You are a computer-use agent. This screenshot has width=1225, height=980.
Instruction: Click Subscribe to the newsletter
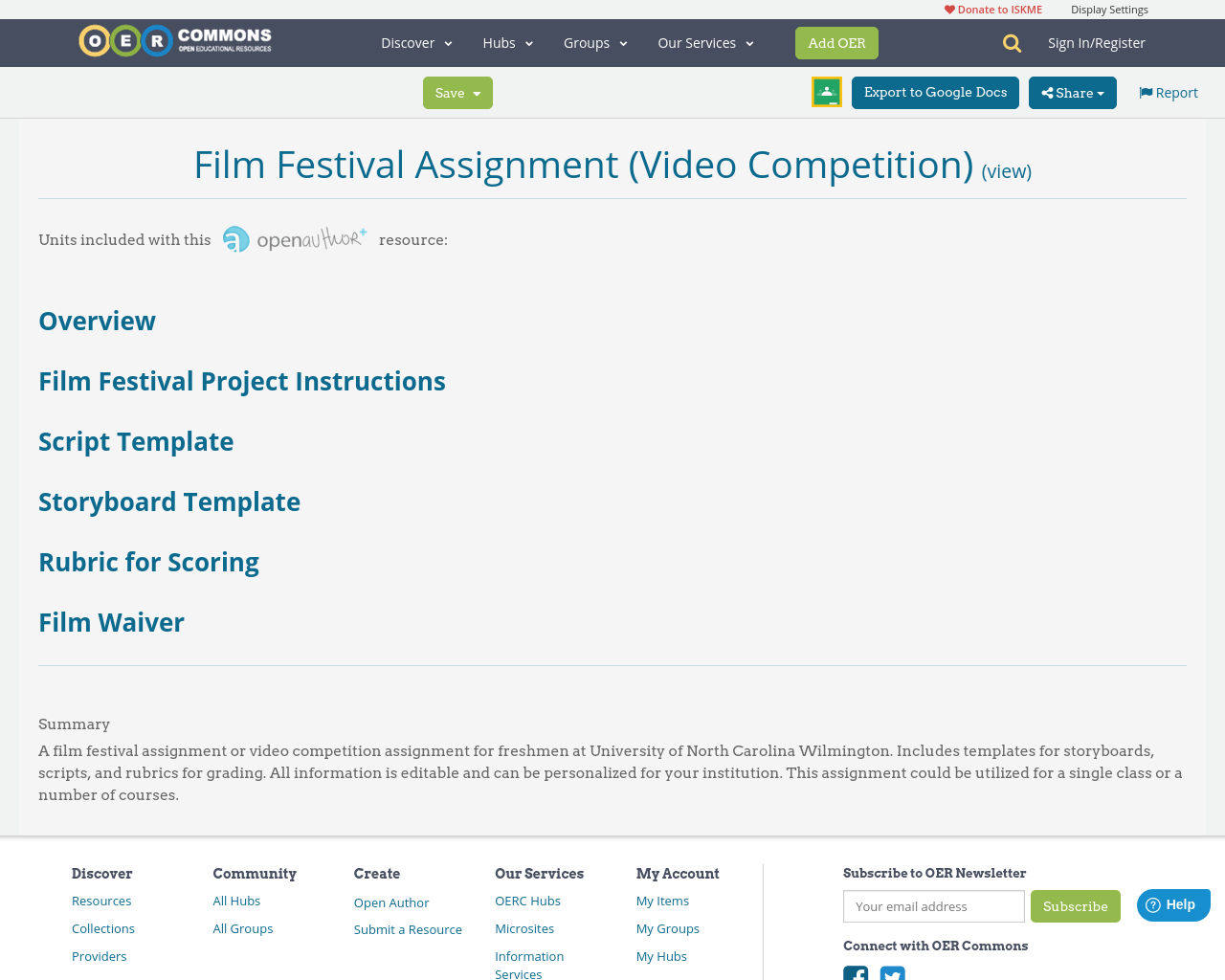coord(1076,904)
